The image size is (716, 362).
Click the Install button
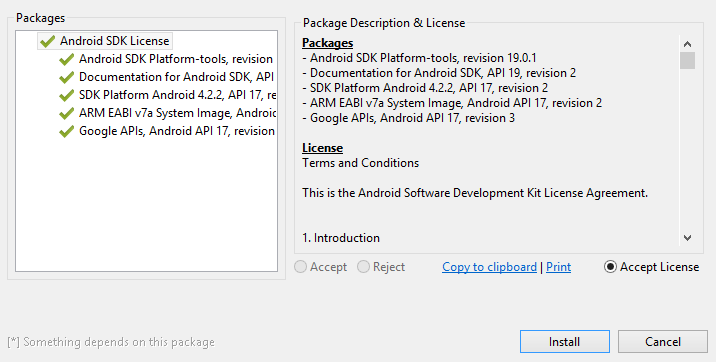pyautogui.click(x=565, y=342)
